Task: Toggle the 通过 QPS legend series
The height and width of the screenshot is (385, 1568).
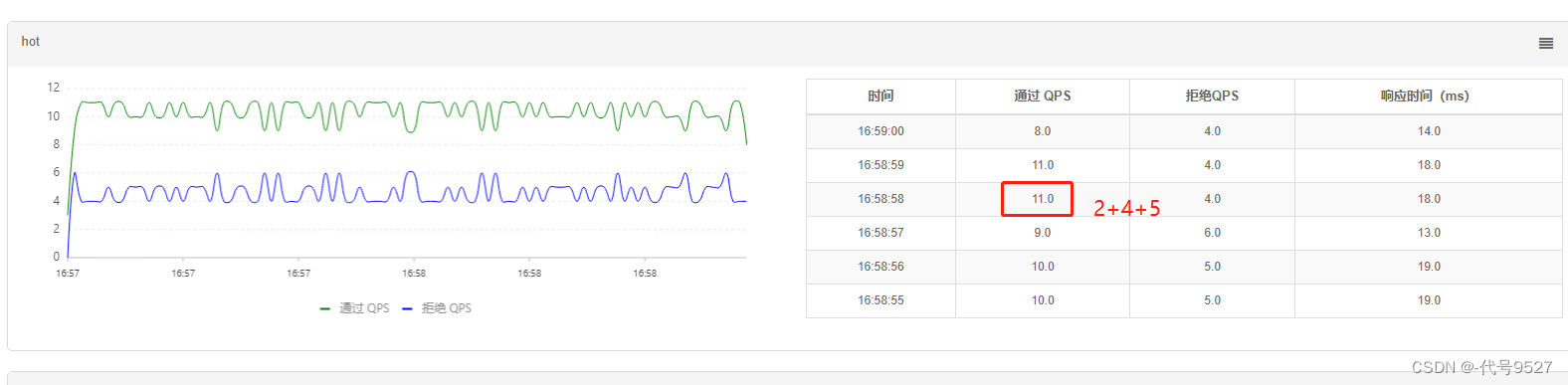Action: click(354, 308)
